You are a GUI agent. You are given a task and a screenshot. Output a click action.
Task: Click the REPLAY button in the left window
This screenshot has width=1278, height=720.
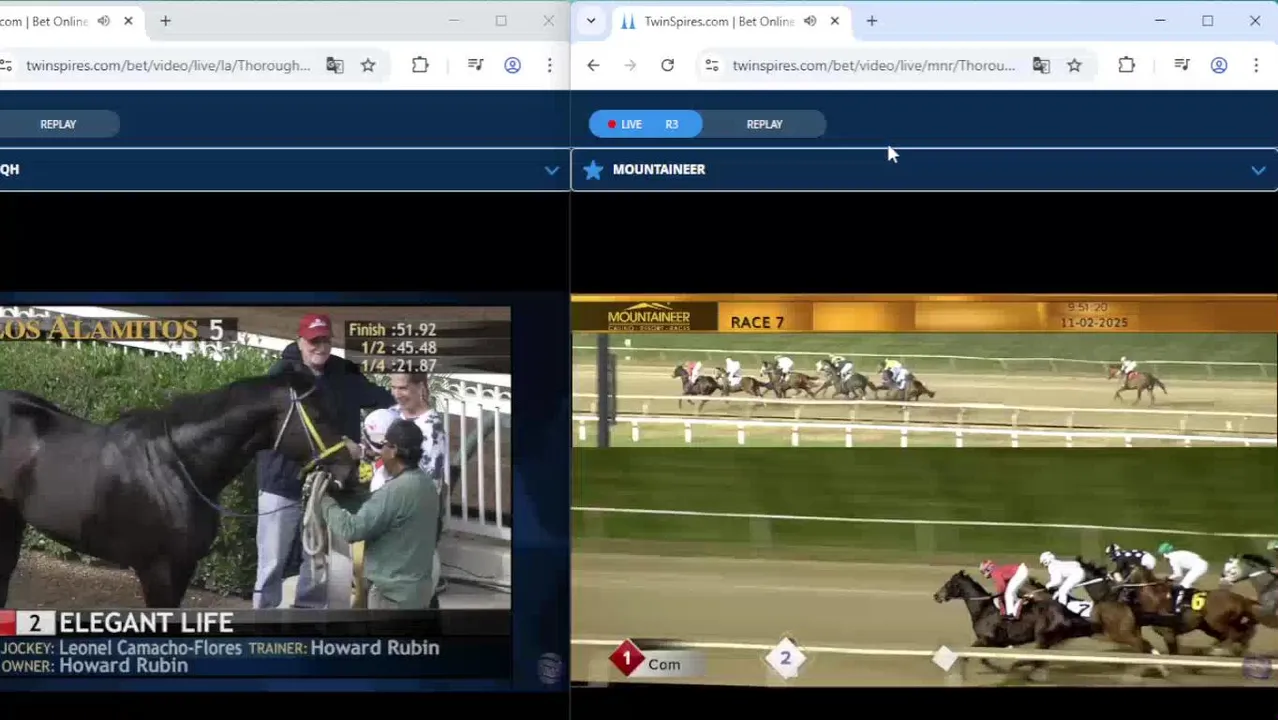pyautogui.click(x=58, y=124)
